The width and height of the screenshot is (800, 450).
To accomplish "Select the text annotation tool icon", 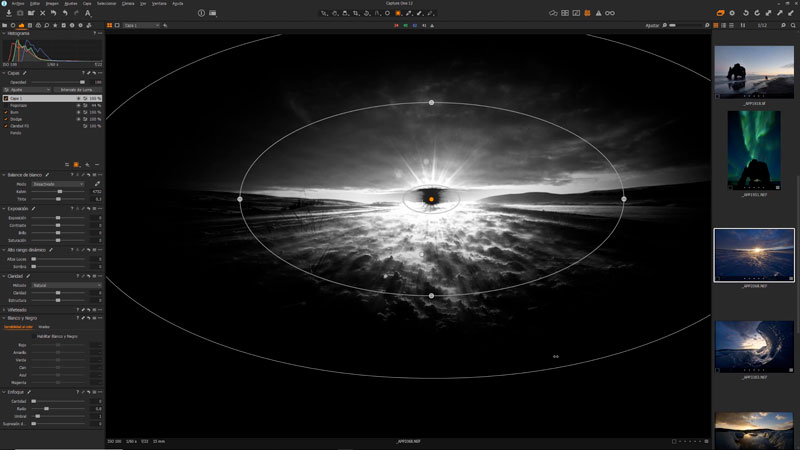I will coord(88,13).
